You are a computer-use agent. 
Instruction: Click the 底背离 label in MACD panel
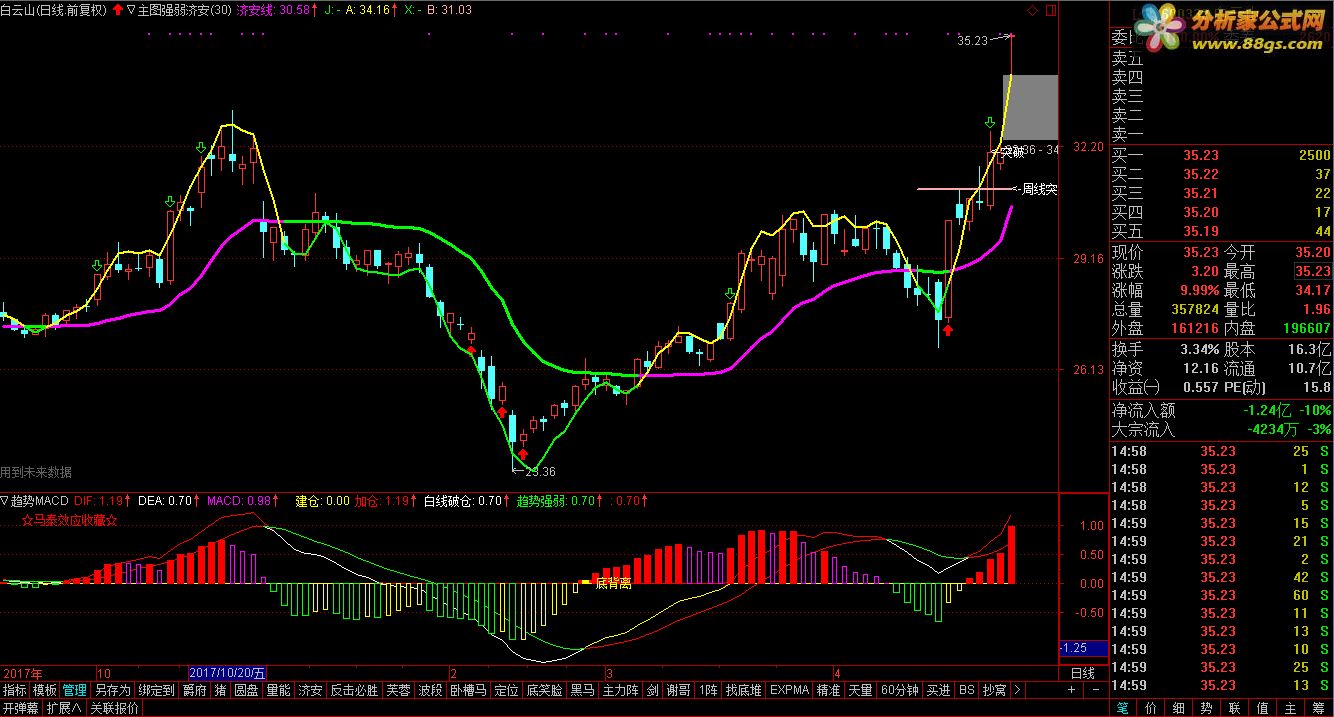click(x=613, y=582)
